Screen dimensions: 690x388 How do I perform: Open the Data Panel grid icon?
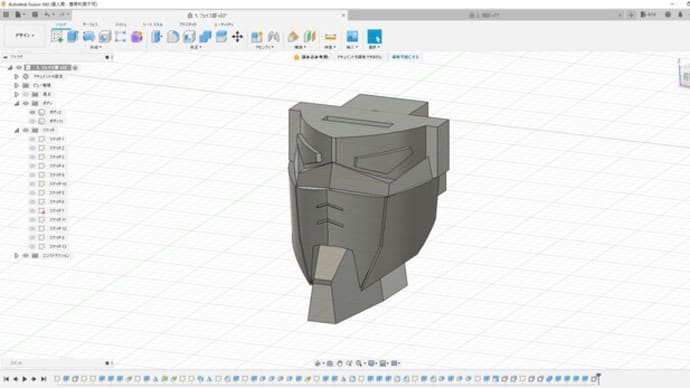click(x=6, y=15)
